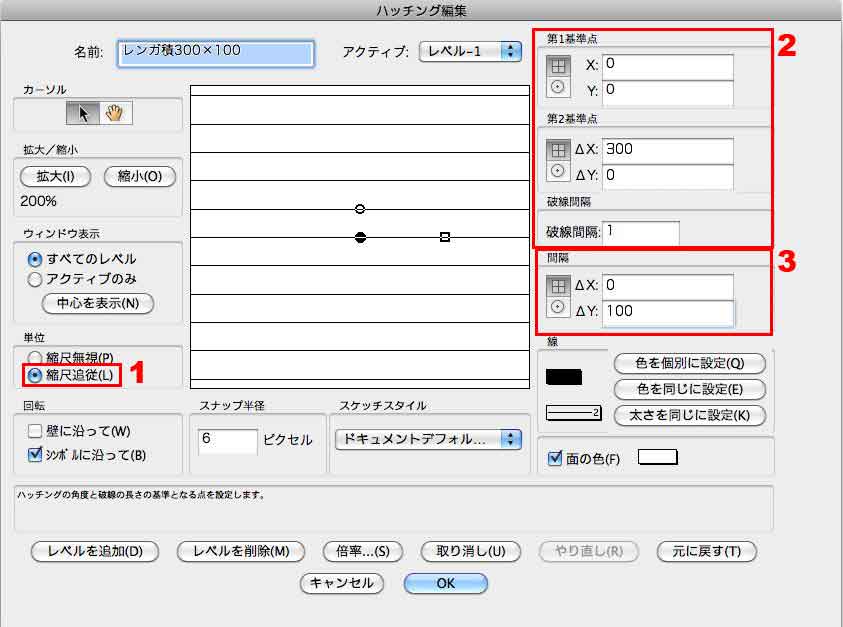Screen dimensions: 843x627
Task: Open the line thickness selector under 線
Action: pos(572,412)
